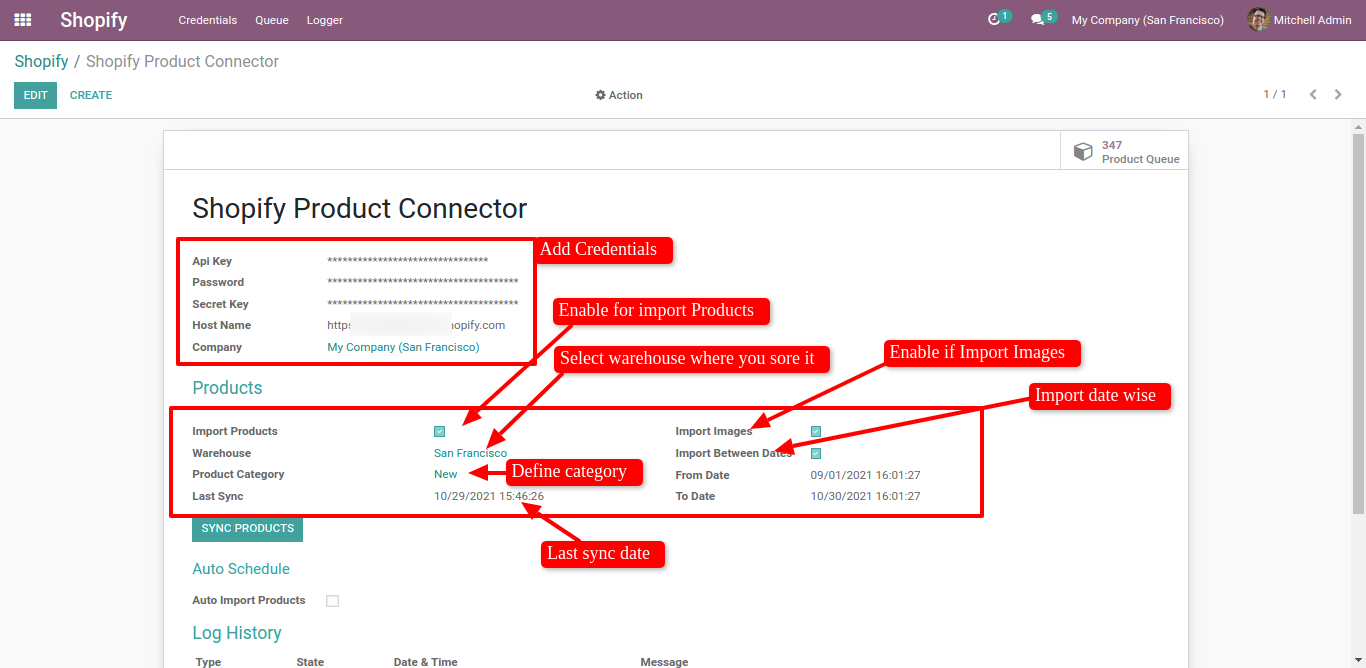The image size is (1366, 668).
Task: Open the New product category link
Action: coord(446,474)
